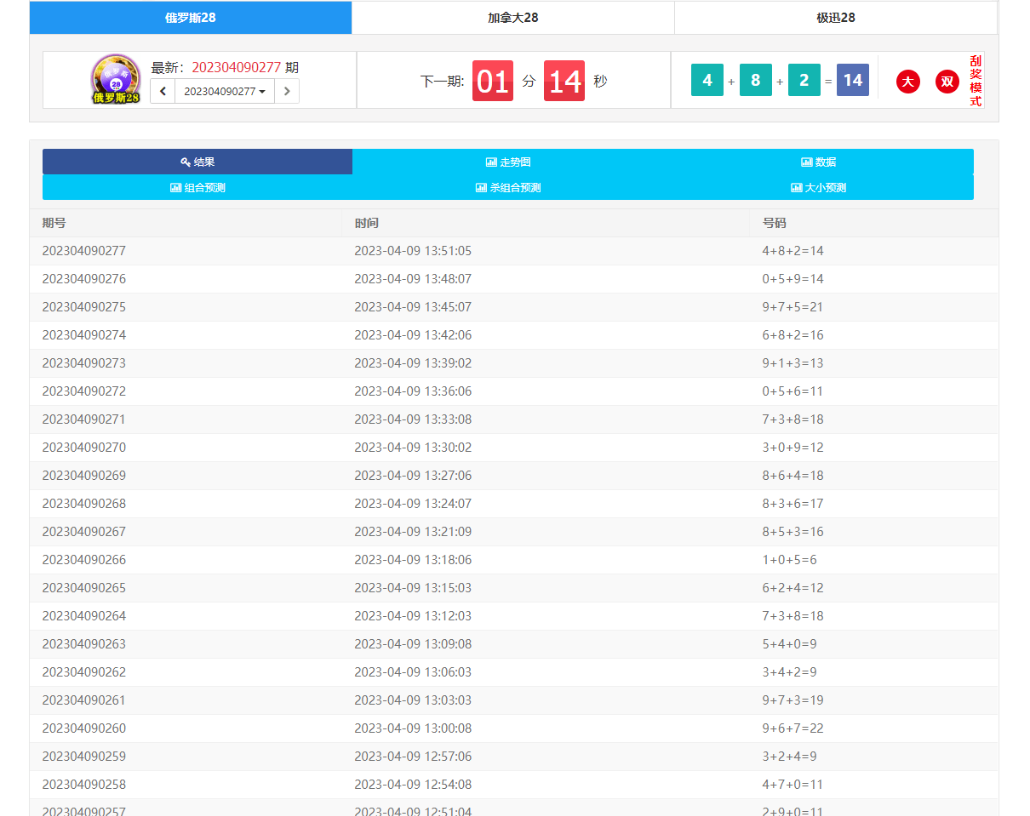Click the 俄罗斯28 lottery ball logo
Image resolution: width=1030 pixels, height=816 pixels.
click(x=116, y=79)
